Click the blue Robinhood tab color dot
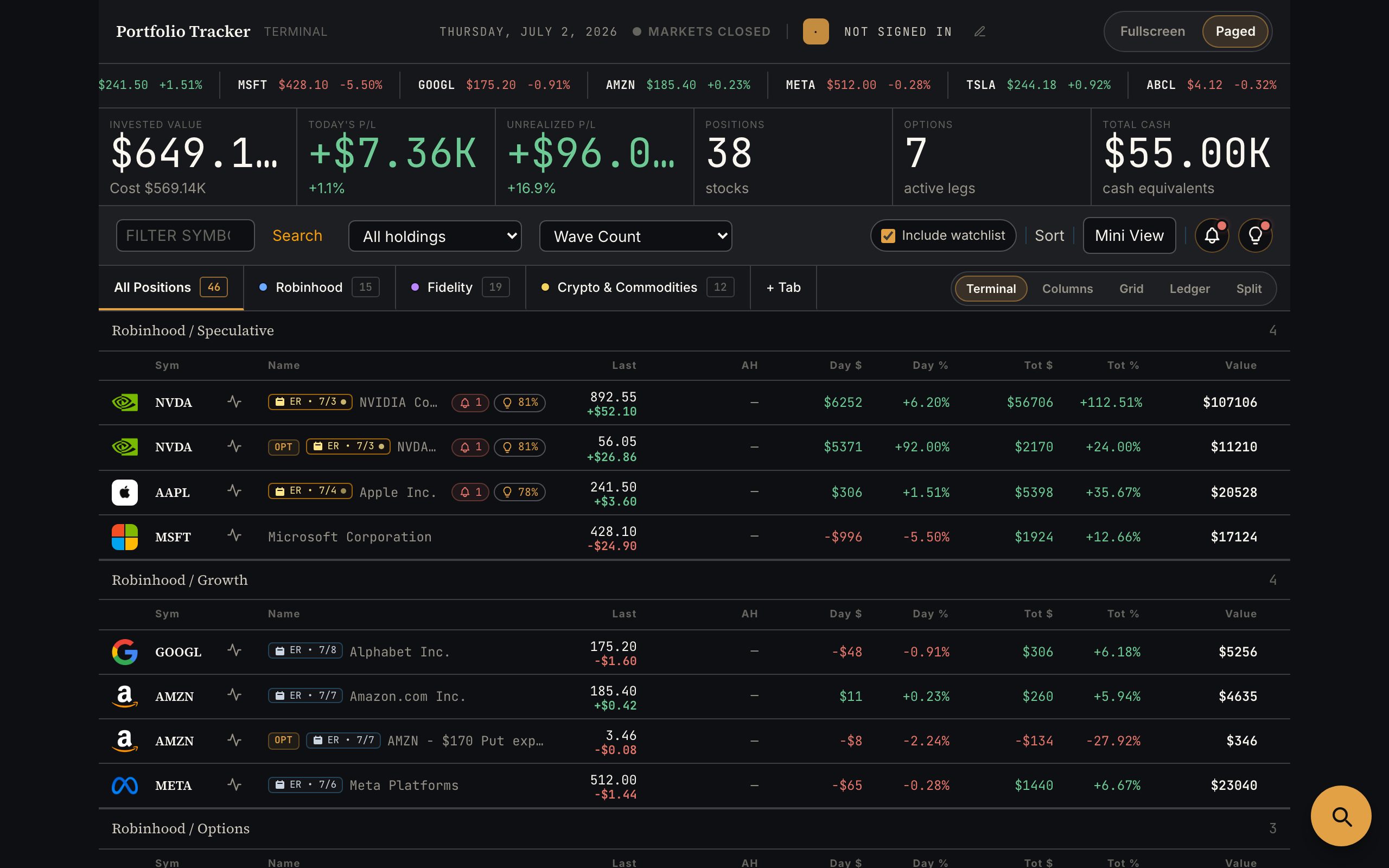 (263, 287)
